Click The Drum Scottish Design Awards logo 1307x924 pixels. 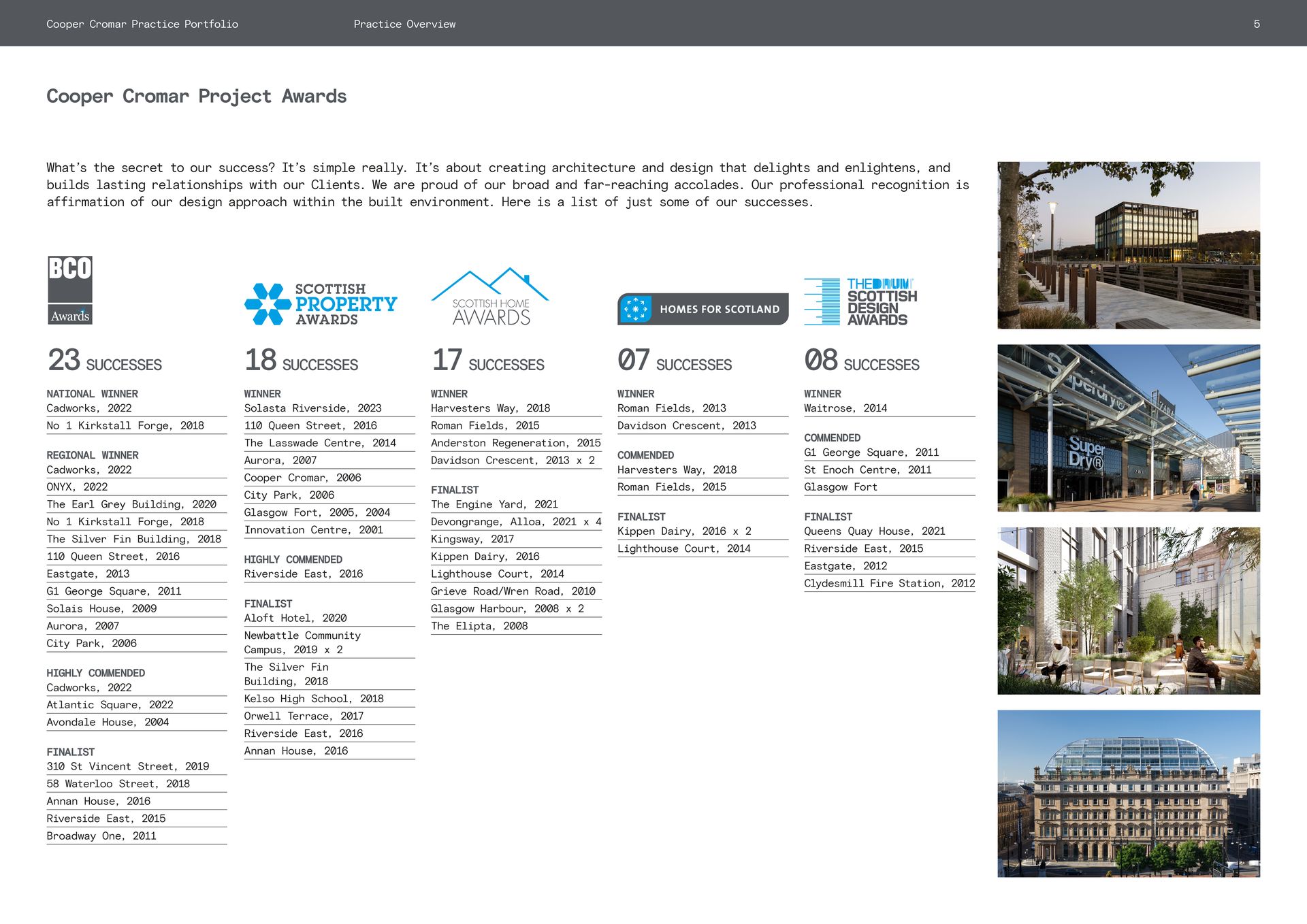[860, 301]
